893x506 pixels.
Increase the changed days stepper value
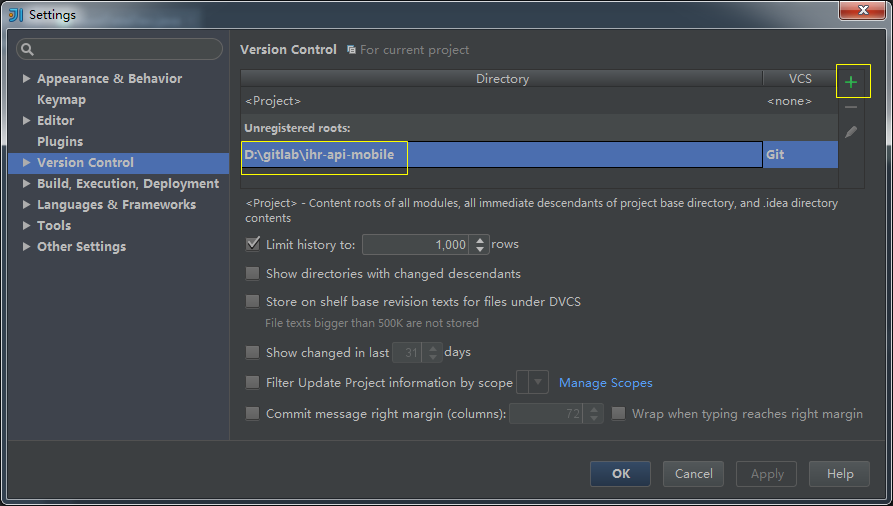point(433,348)
